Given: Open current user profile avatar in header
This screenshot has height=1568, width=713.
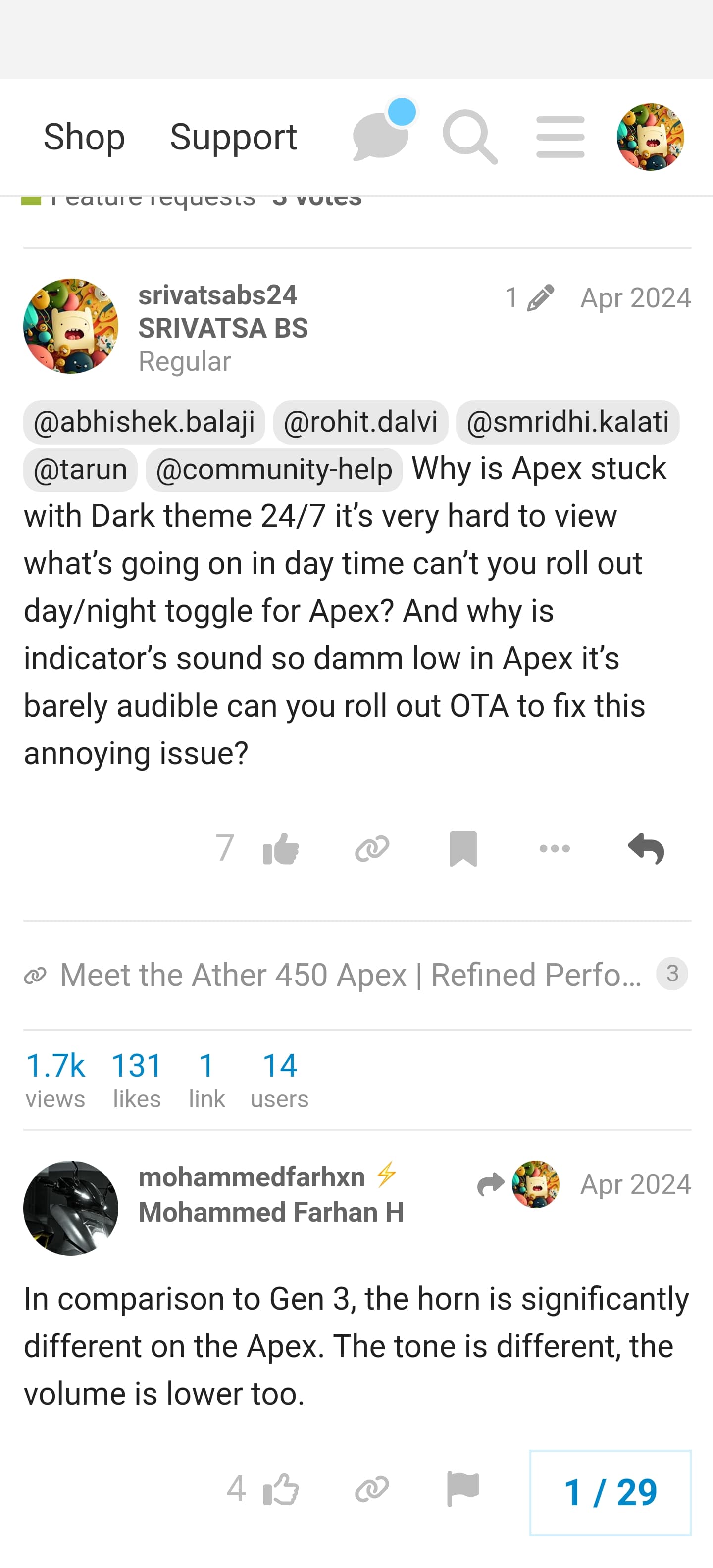Looking at the screenshot, I should coord(650,137).
